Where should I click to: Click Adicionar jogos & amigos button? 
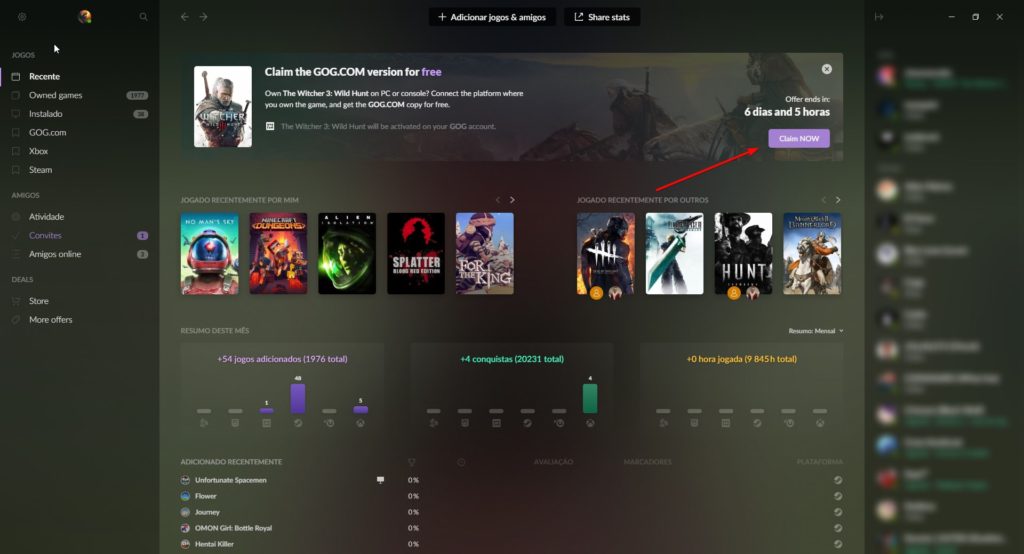(492, 17)
